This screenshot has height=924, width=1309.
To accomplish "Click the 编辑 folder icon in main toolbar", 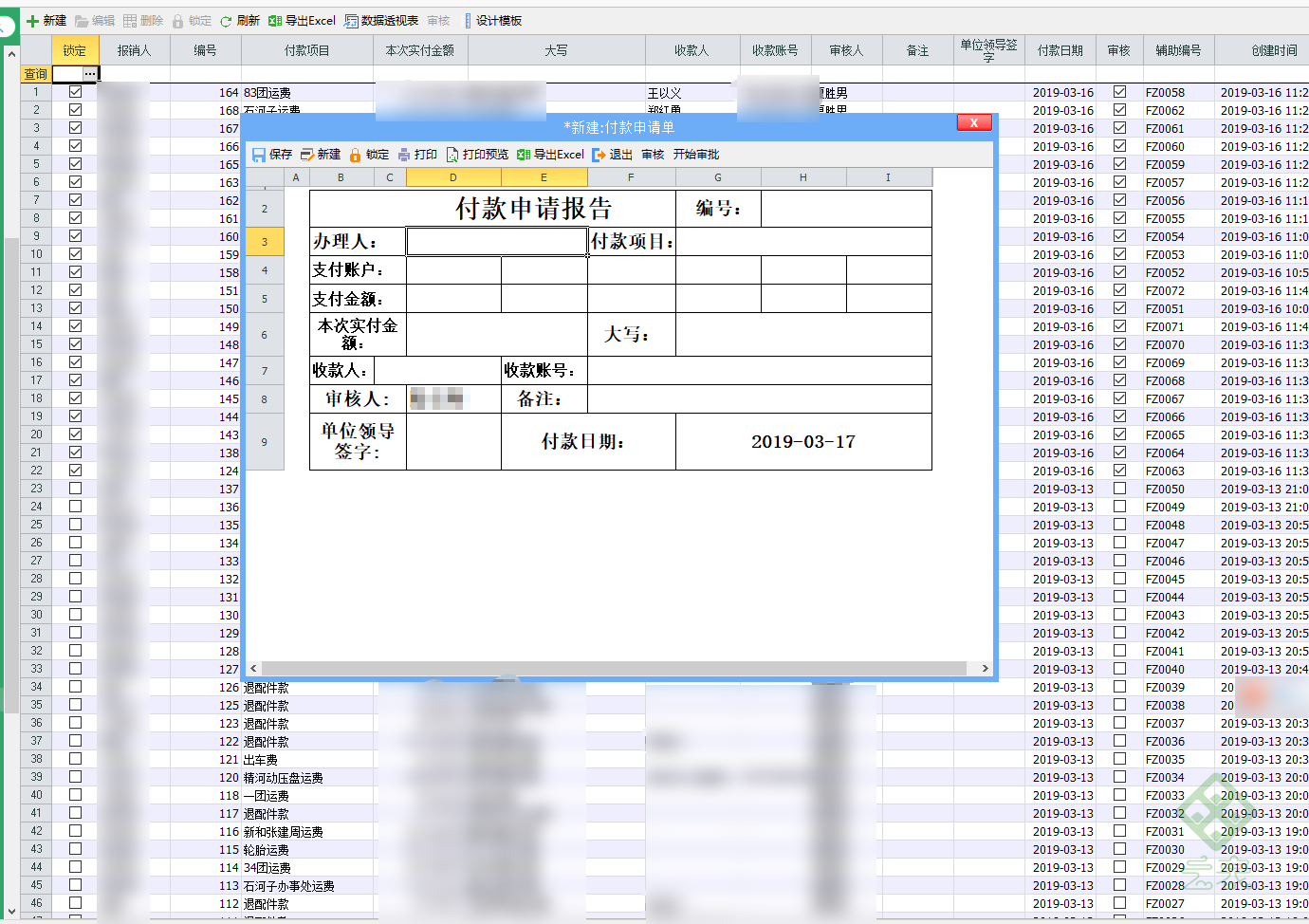I will pyautogui.click(x=82, y=21).
